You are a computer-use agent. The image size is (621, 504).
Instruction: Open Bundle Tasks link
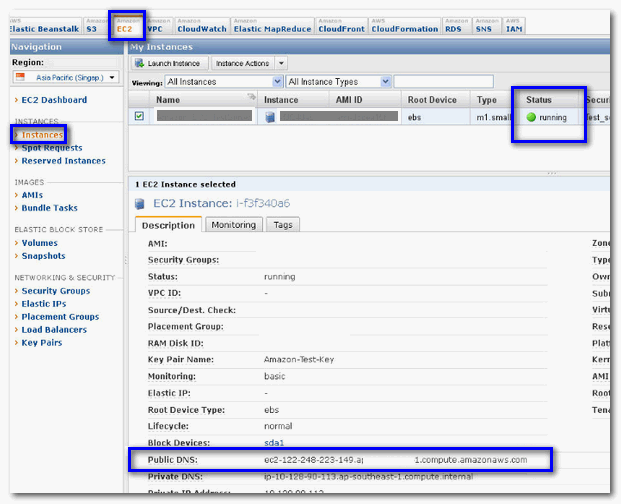pyautogui.click(x=50, y=208)
